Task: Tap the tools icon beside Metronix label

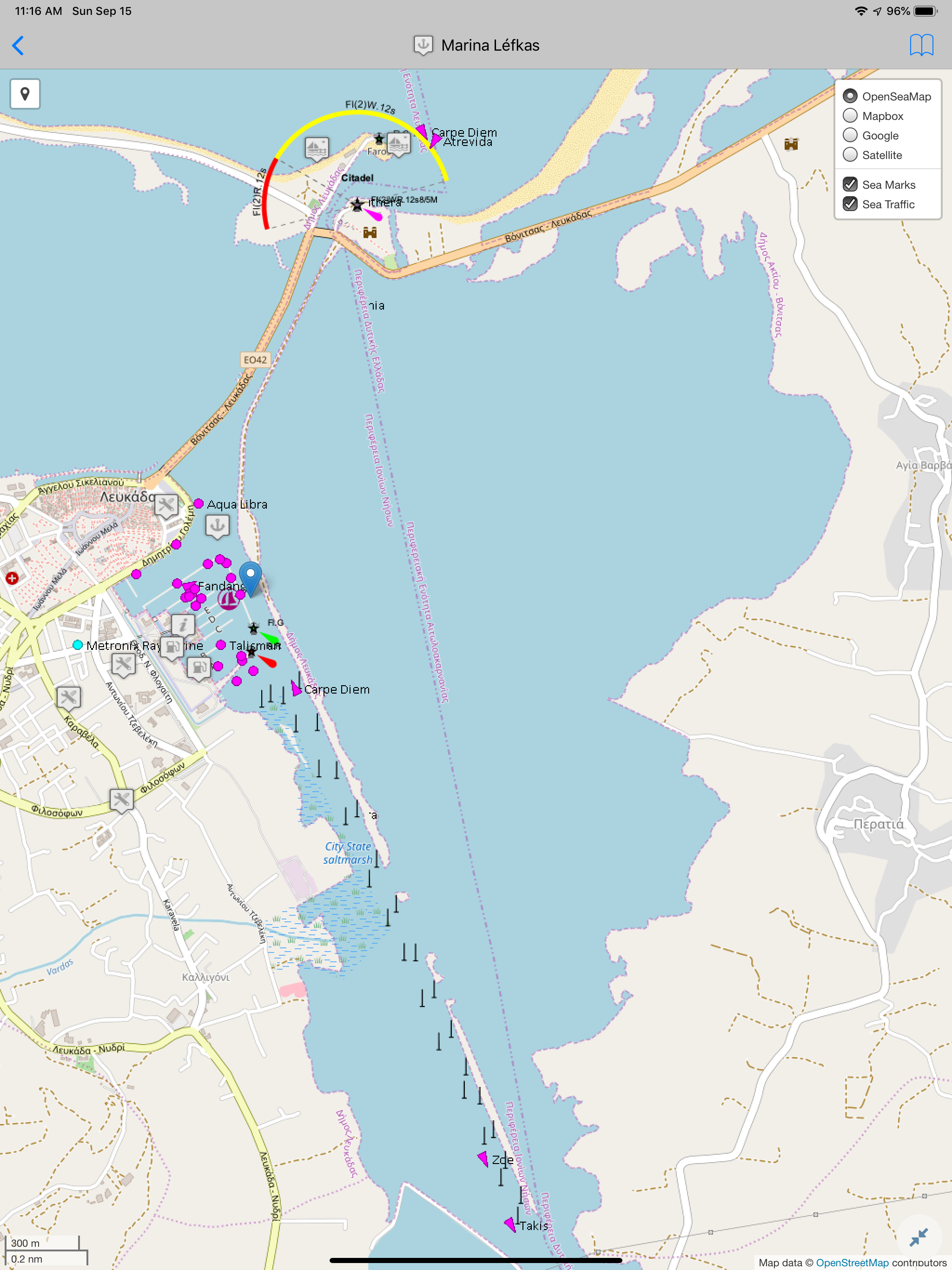Action: pyautogui.click(x=123, y=665)
